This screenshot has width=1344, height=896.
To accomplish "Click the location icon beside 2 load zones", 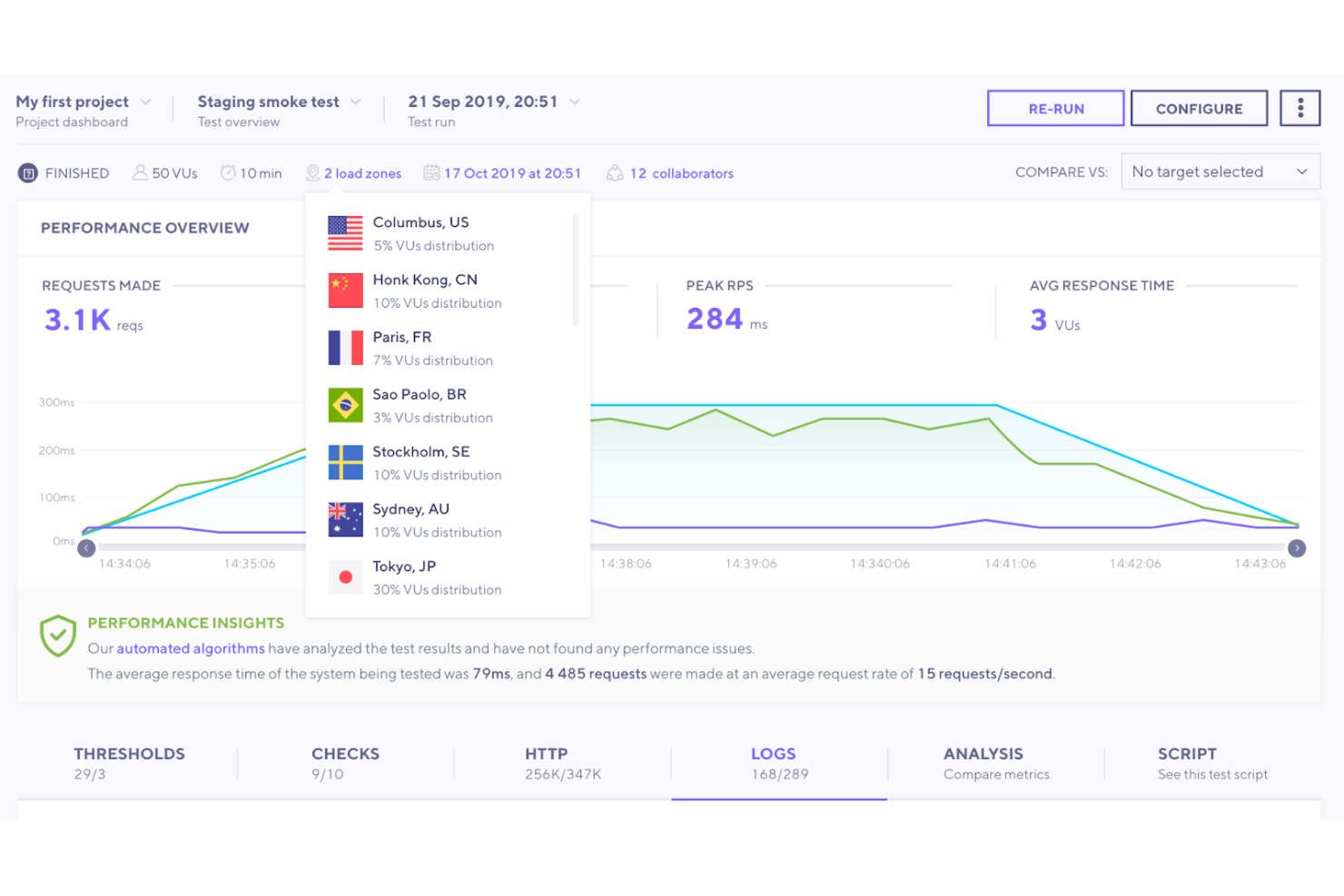I will 313,172.
